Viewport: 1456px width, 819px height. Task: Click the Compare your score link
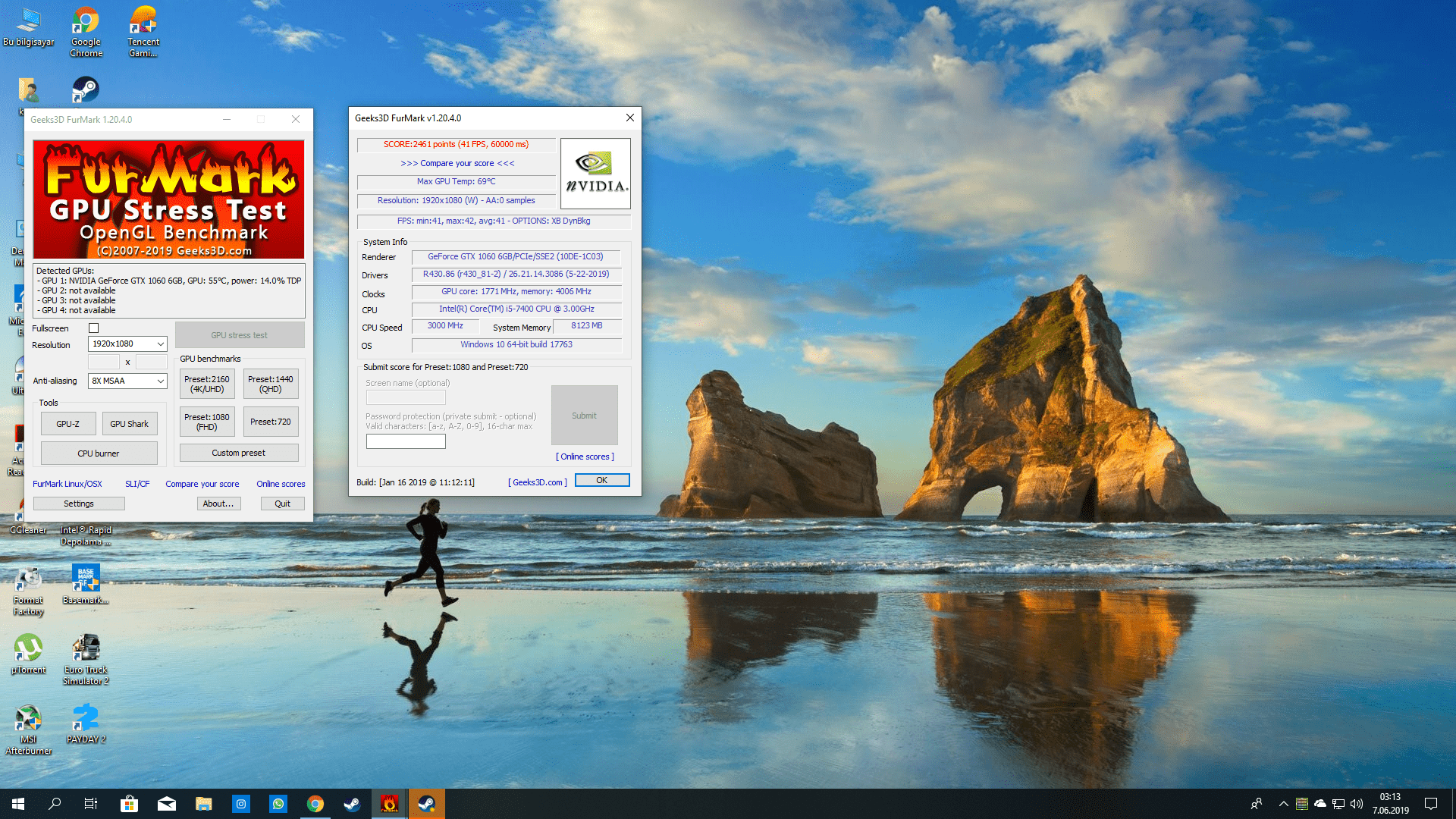click(x=202, y=484)
